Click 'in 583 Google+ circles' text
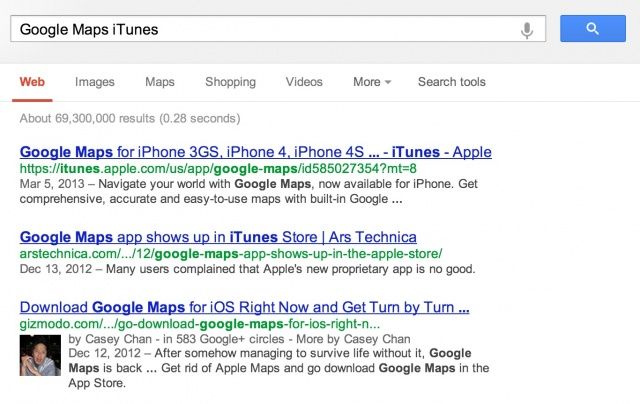The image size is (640, 404). pos(224,339)
